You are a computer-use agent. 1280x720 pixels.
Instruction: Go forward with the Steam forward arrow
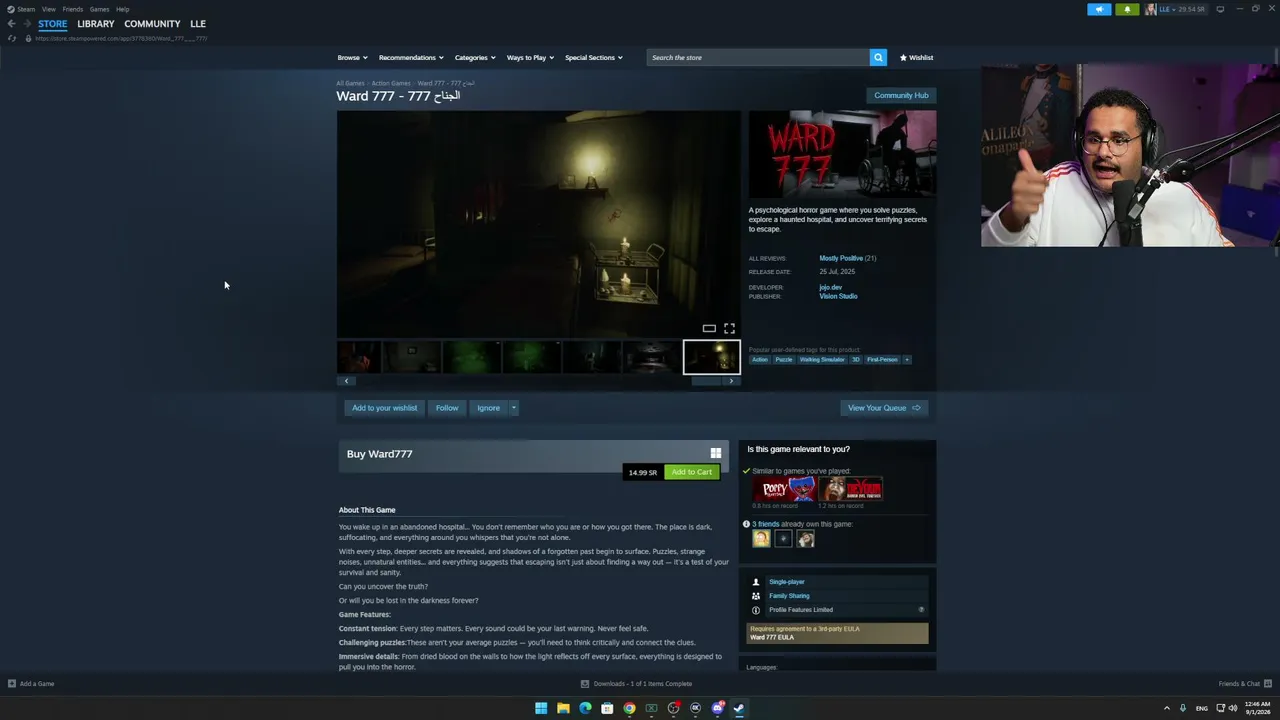point(26,24)
